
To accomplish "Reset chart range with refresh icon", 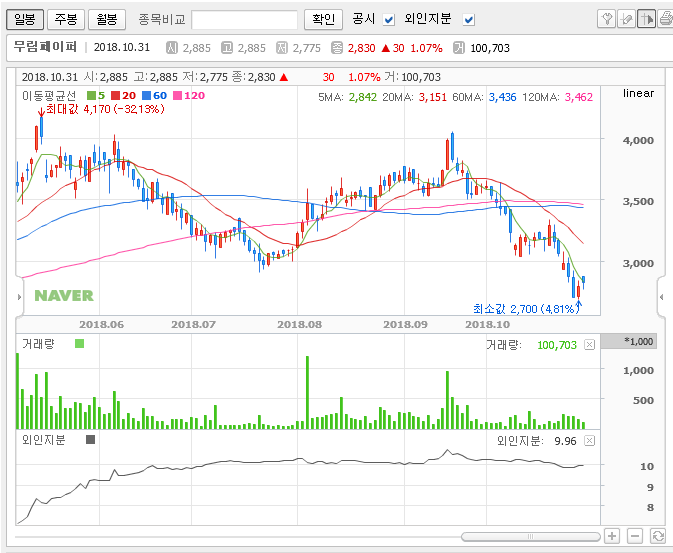I will pos(658,536).
